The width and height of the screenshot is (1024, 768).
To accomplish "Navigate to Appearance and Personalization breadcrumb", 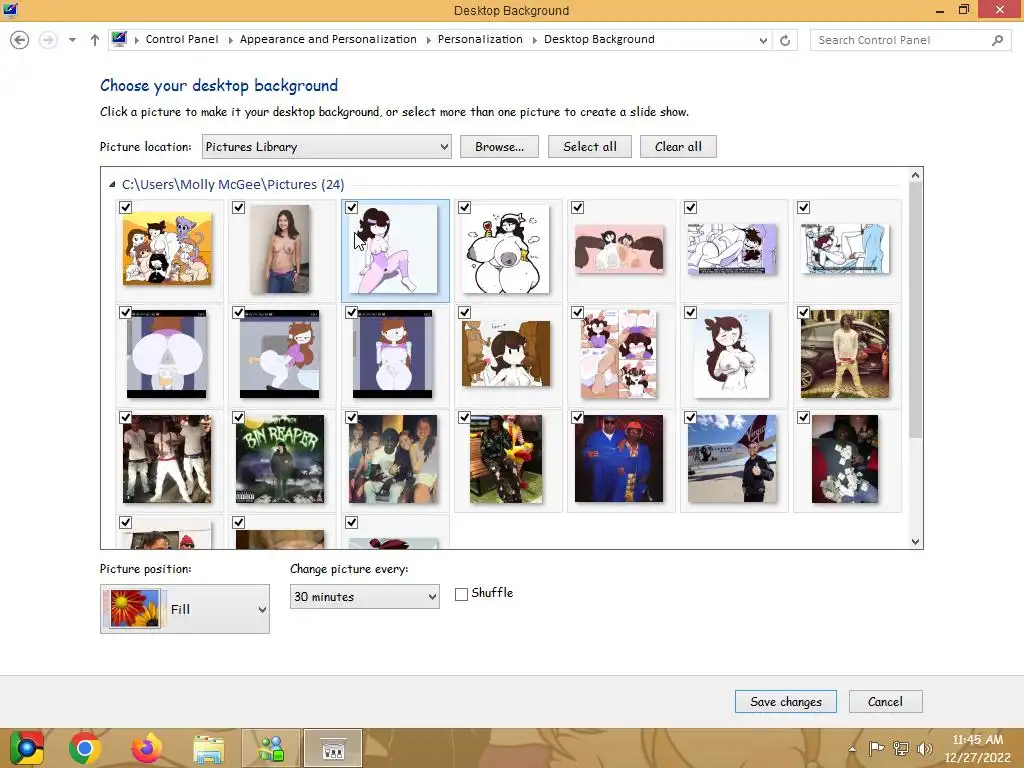I will click(328, 39).
